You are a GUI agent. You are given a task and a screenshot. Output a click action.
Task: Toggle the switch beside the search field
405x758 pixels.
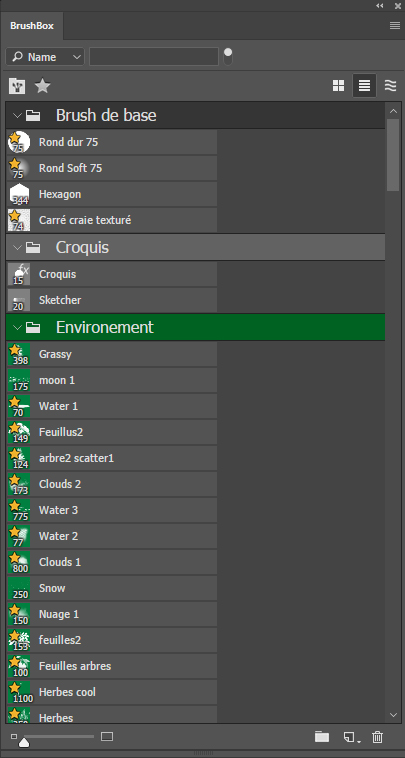point(228,56)
